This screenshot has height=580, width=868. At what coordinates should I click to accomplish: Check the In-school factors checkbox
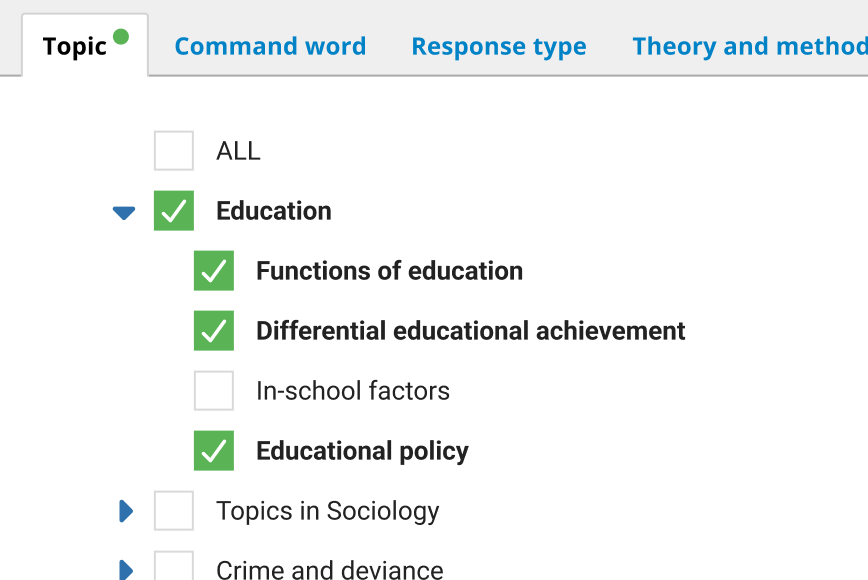(x=214, y=391)
